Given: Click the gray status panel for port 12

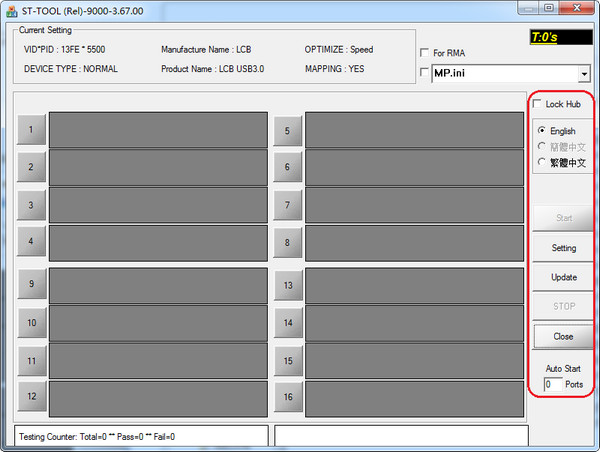Looking at the screenshot, I should 158,399.
